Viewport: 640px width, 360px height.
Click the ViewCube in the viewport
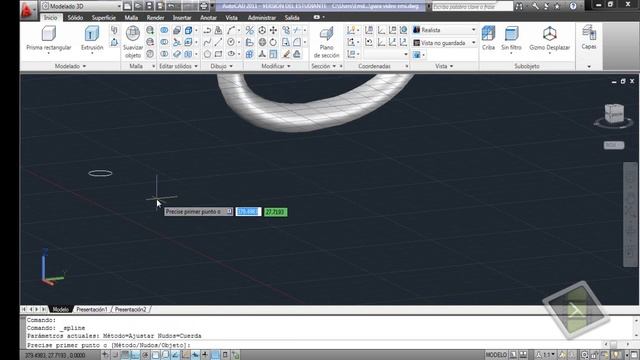[x=613, y=114]
